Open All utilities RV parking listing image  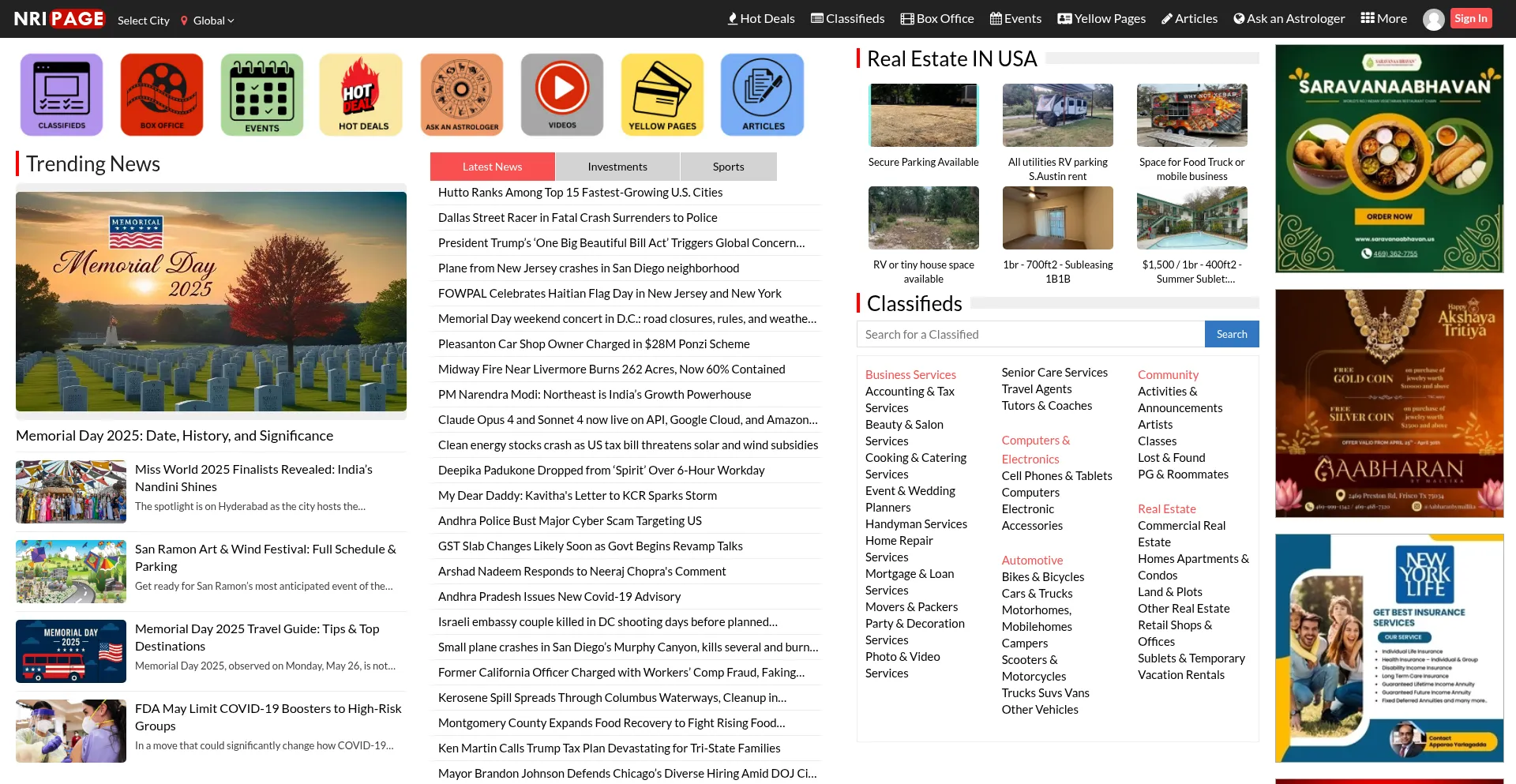tap(1058, 115)
